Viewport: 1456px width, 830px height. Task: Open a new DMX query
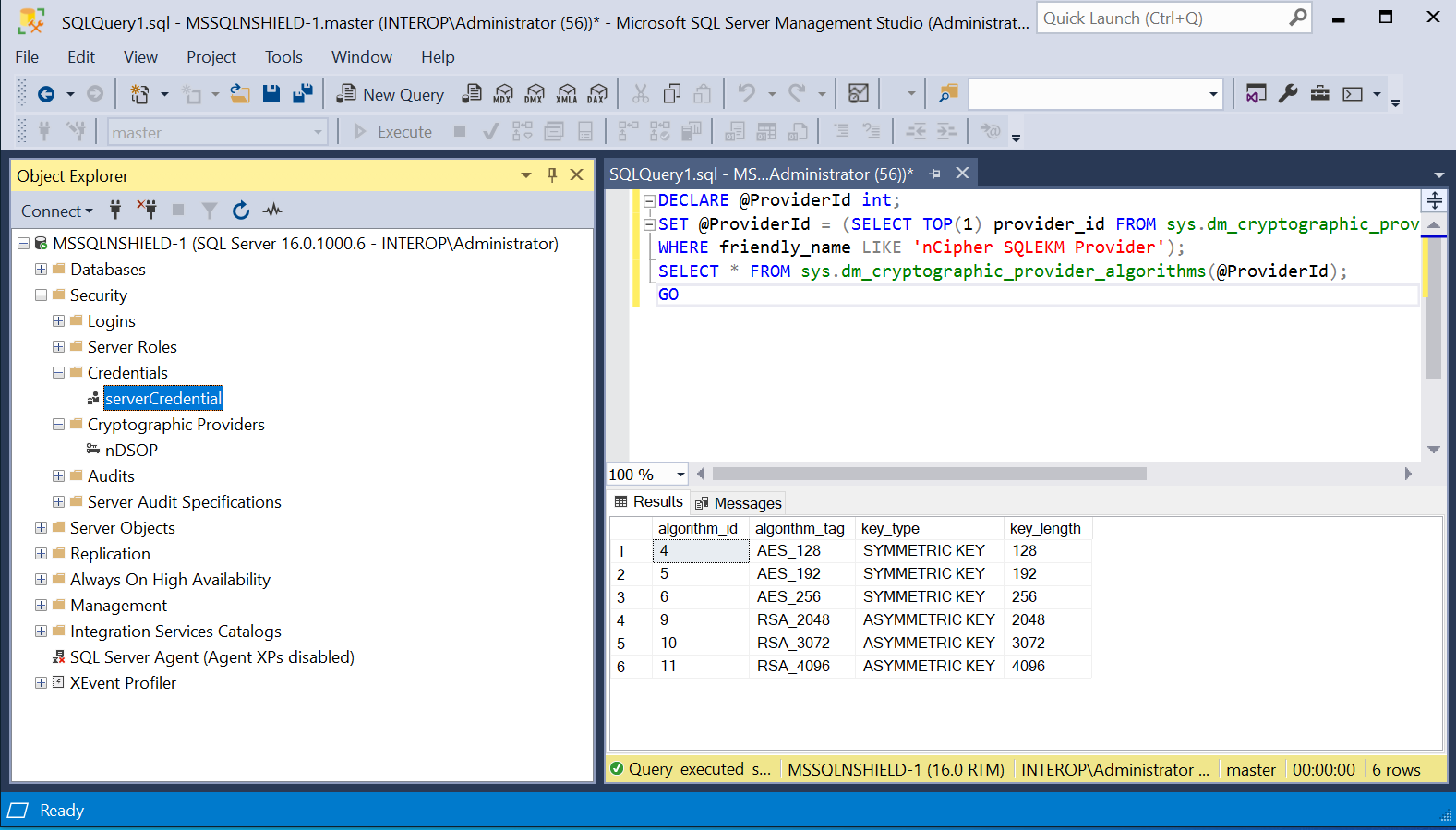(x=535, y=93)
